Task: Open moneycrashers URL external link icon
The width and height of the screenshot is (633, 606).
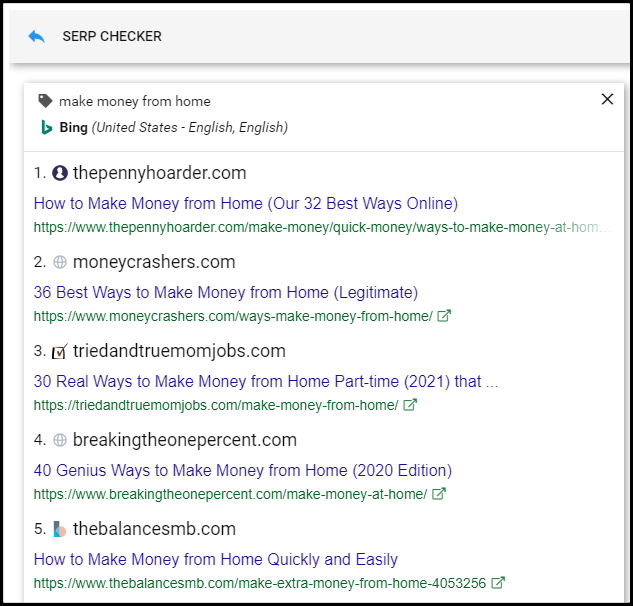Action: pos(445,316)
